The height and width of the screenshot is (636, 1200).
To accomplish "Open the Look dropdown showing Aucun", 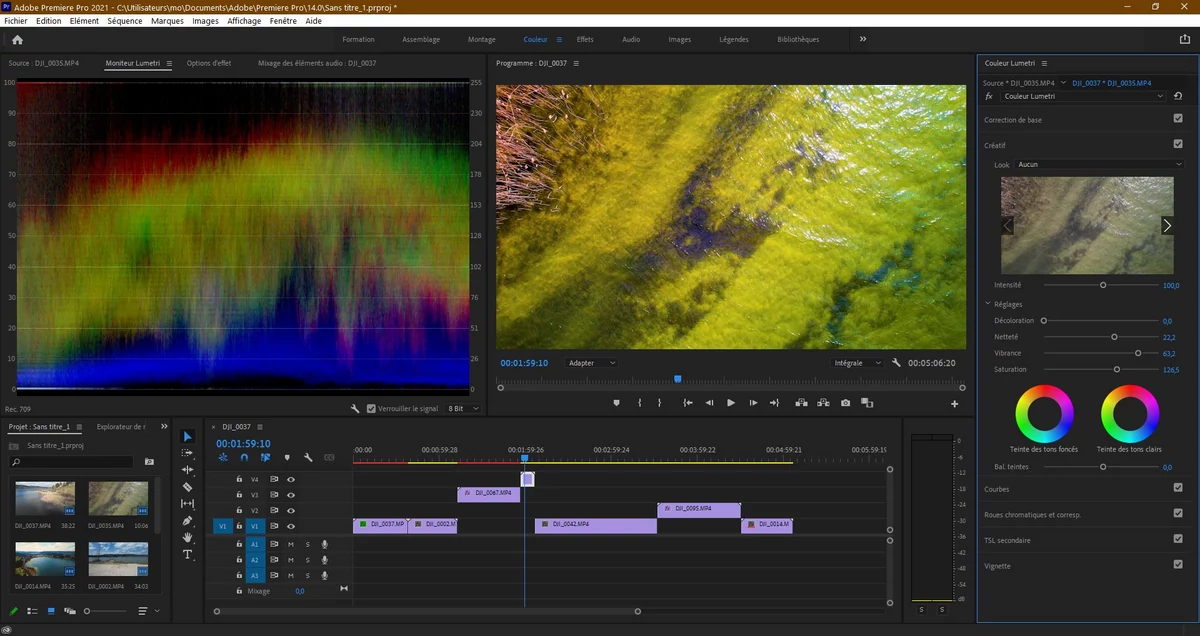I will point(1100,164).
